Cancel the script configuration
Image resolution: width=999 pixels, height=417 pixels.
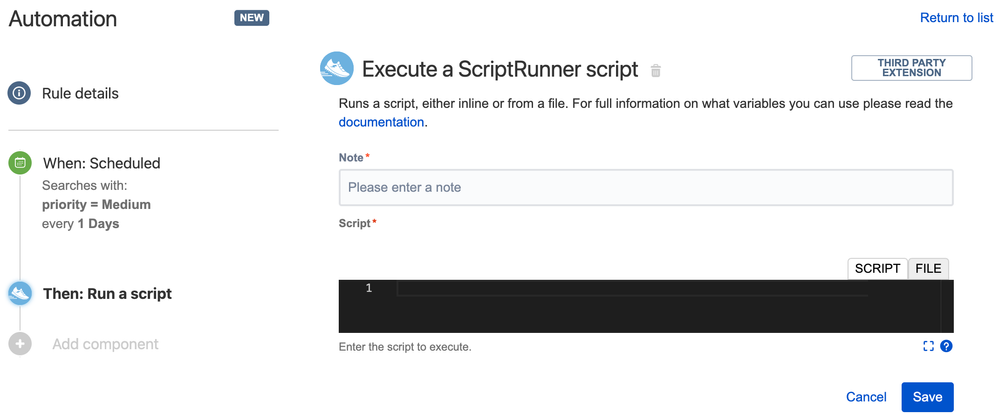click(x=866, y=397)
